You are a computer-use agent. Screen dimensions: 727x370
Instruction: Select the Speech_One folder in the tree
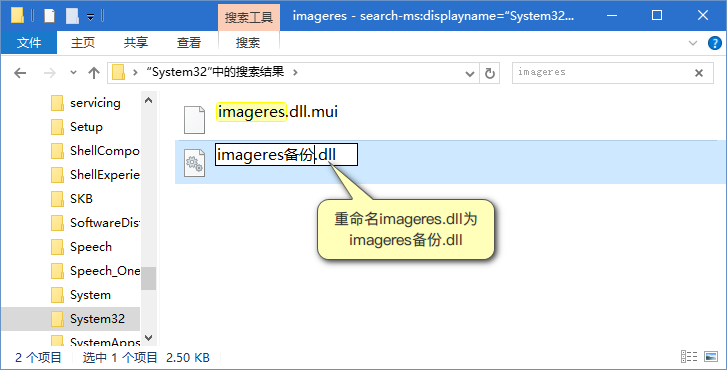[105, 271]
